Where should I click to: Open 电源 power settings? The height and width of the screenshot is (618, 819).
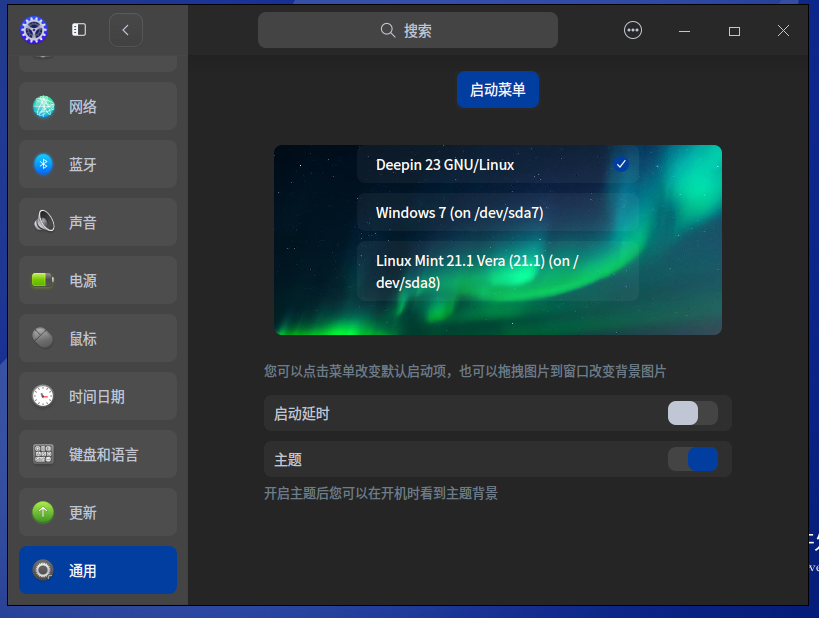click(x=97, y=280)
